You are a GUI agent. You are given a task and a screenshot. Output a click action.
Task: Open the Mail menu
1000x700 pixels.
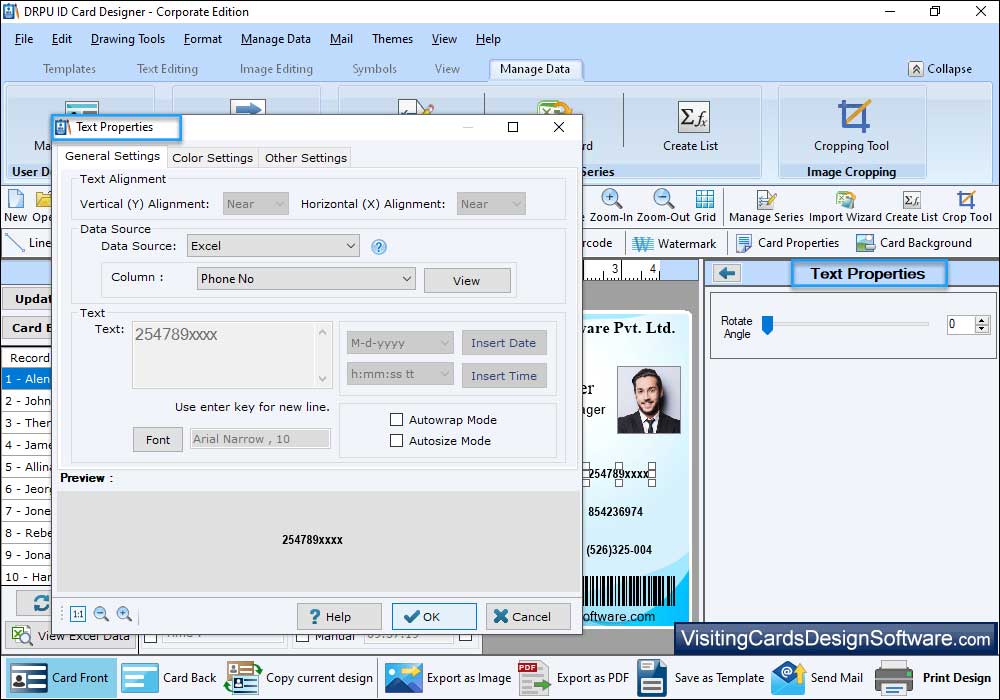(x=341, y=39)
